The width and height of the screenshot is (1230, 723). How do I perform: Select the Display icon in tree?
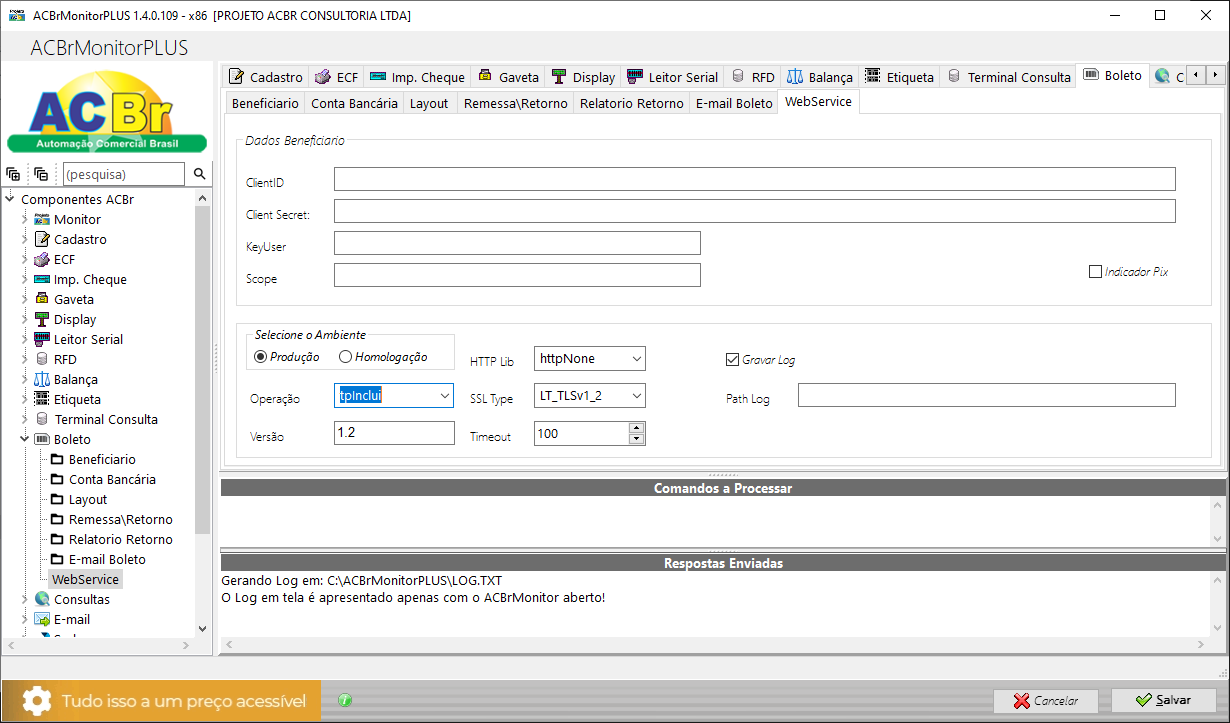(42, 319)
